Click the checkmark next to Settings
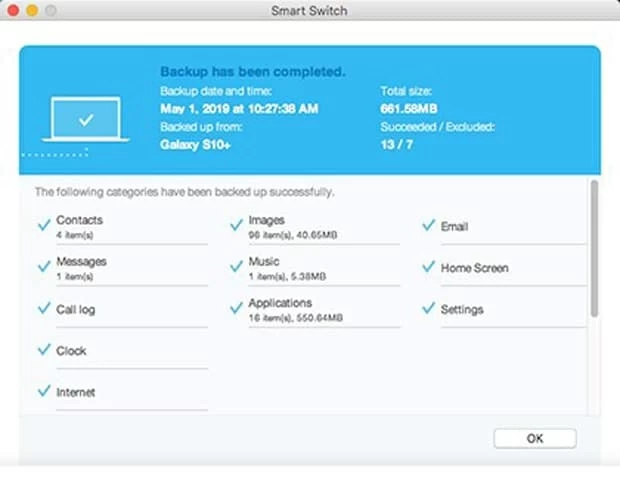The width and height of the screenshot is (620, 480). [x=429, y=309]
